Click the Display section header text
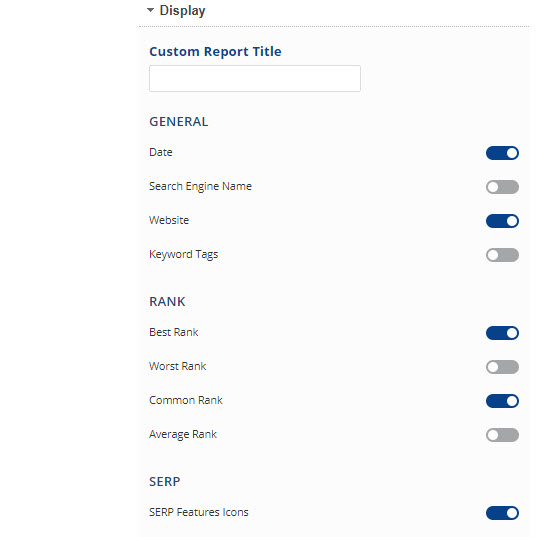549x537 pixels. point(182,11)
